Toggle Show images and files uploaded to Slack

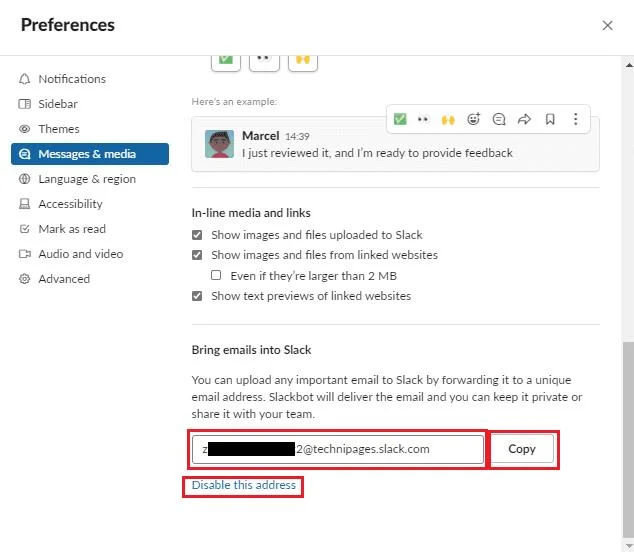[x=197, y=235]
